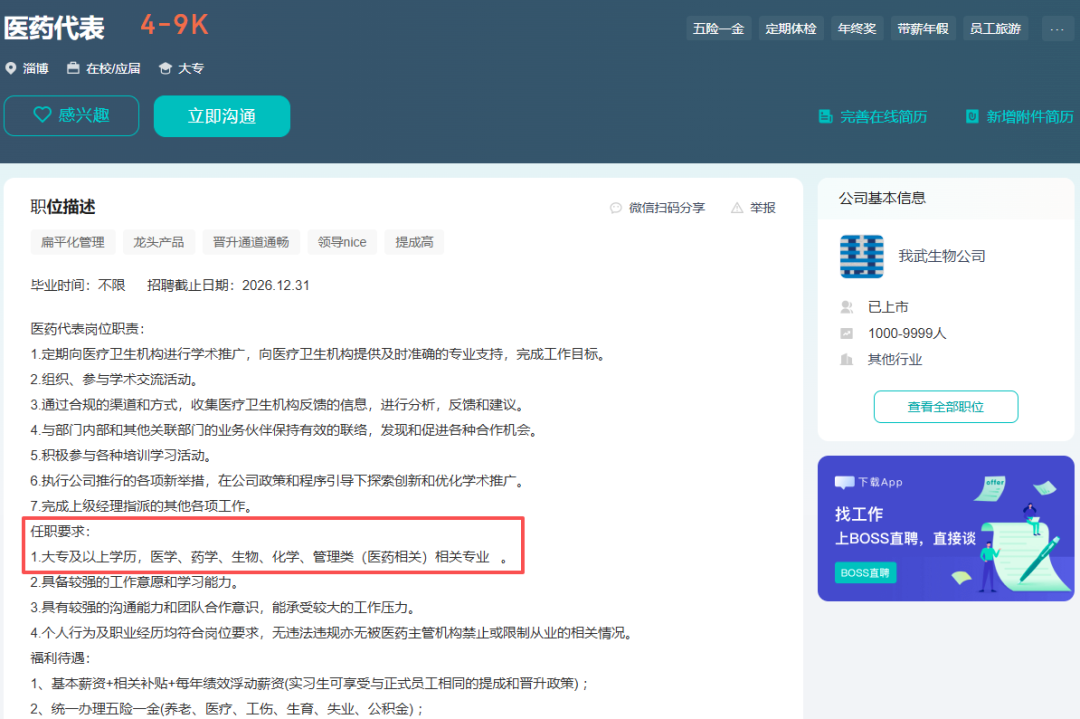This screenshot has height=719, width=1080.
Task: Click the 福利待遇 heading line
Action: click(x=61, y=658)
